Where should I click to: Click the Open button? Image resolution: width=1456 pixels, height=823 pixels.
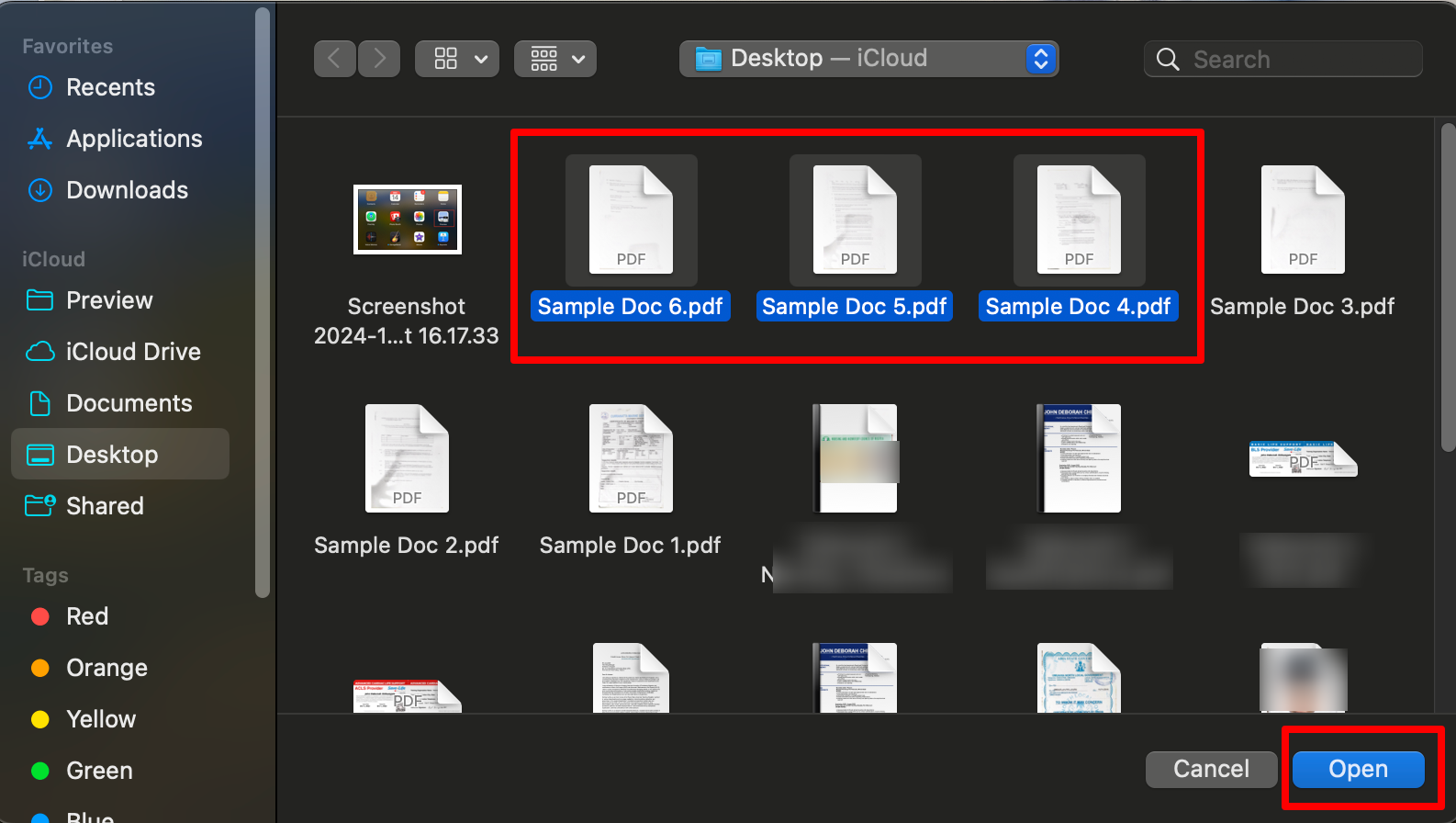(1359, 769)
